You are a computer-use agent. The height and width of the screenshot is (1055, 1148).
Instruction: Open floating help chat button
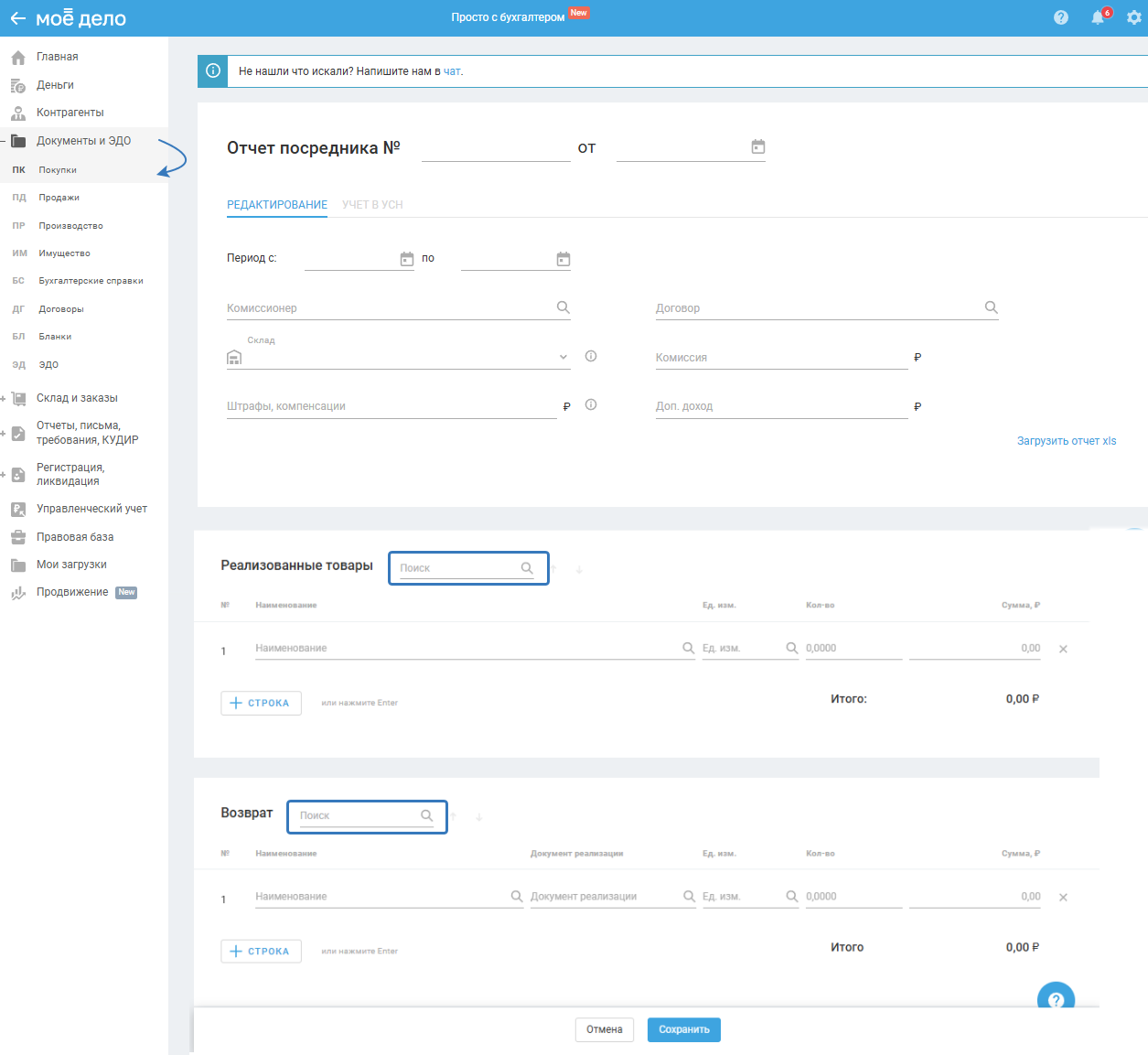(x=1056, y=999)
